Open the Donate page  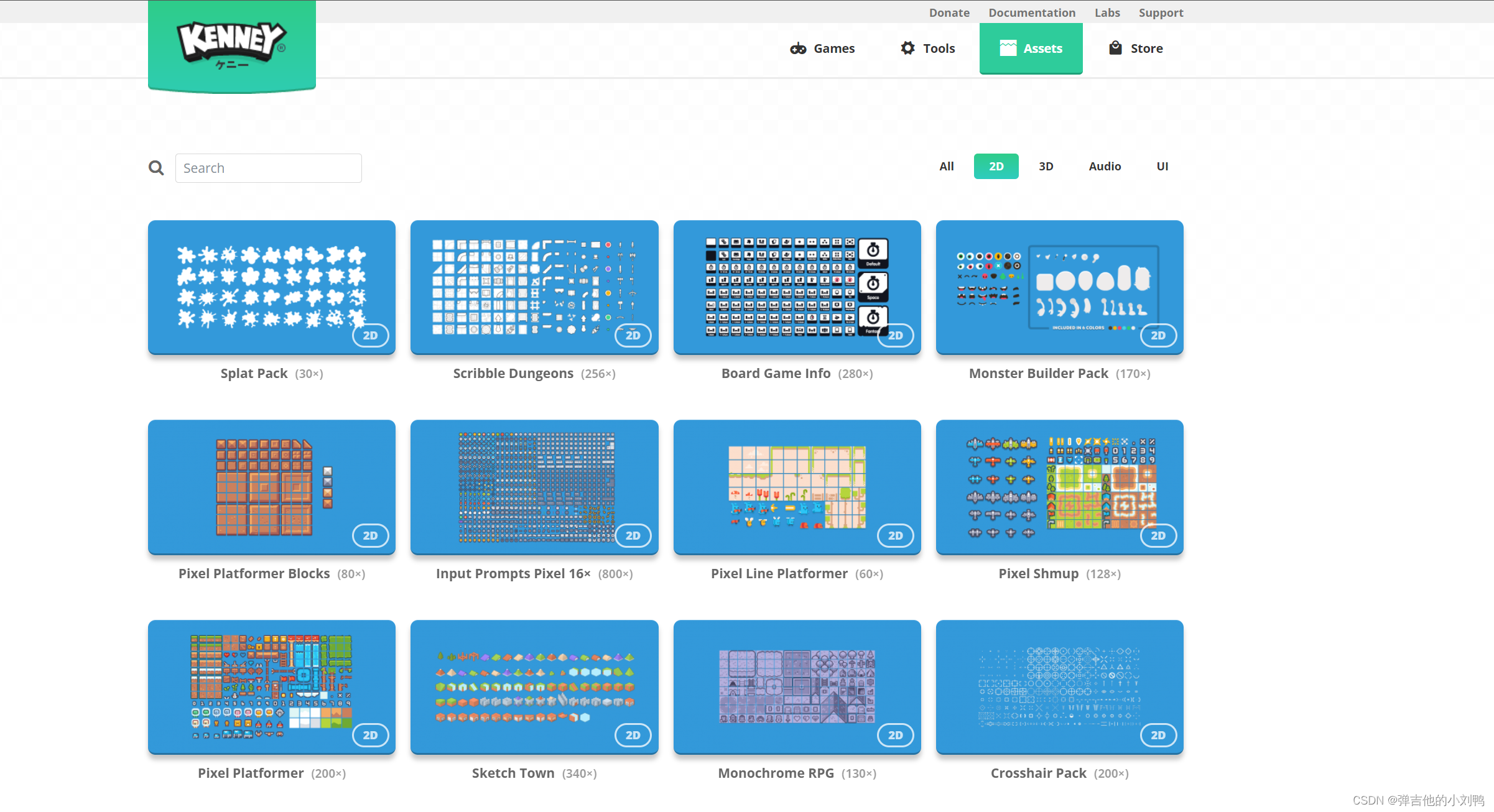pyautogui.click(x=949, y=12)
